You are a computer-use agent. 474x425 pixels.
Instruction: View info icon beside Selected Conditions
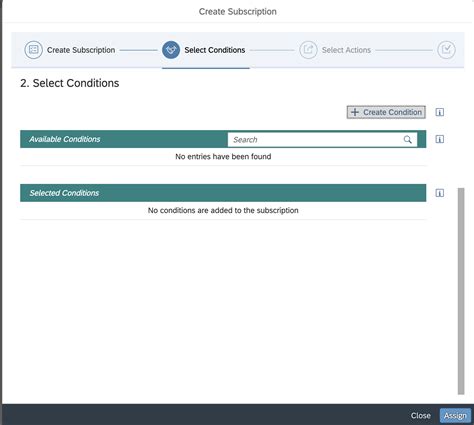click(x=440, y=193)
